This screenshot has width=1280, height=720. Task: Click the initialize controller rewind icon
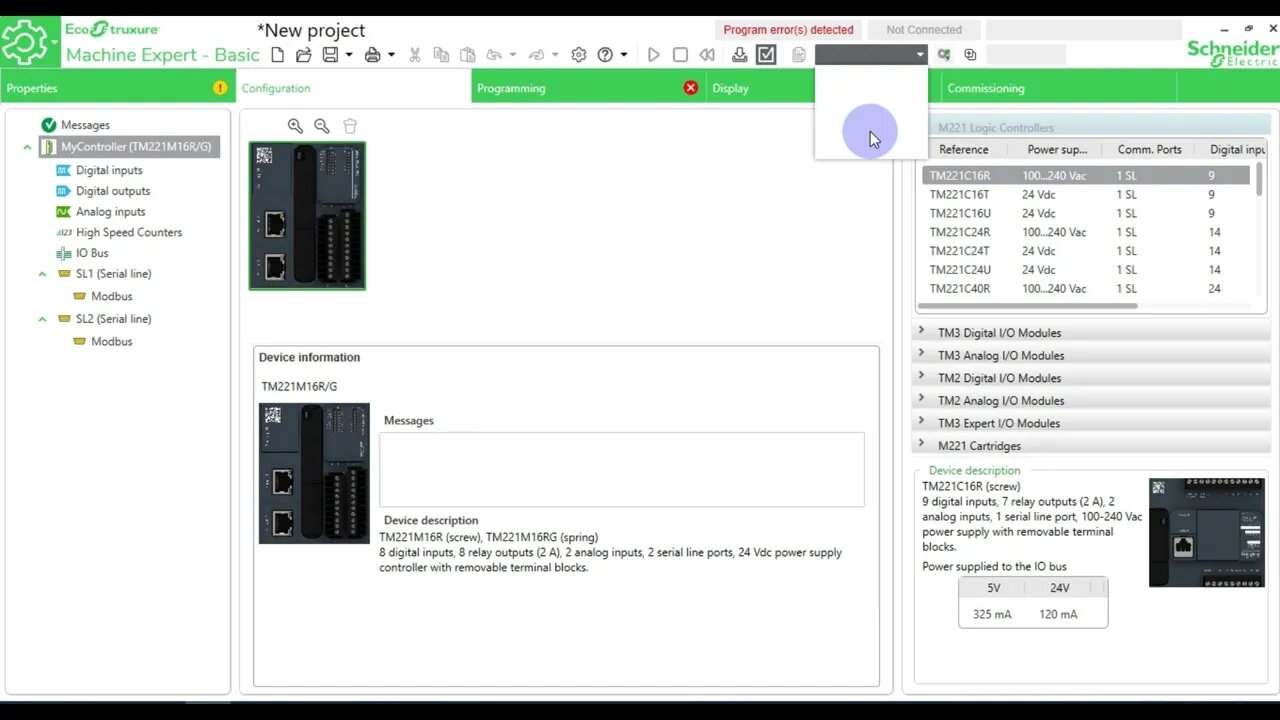[707, 55]
